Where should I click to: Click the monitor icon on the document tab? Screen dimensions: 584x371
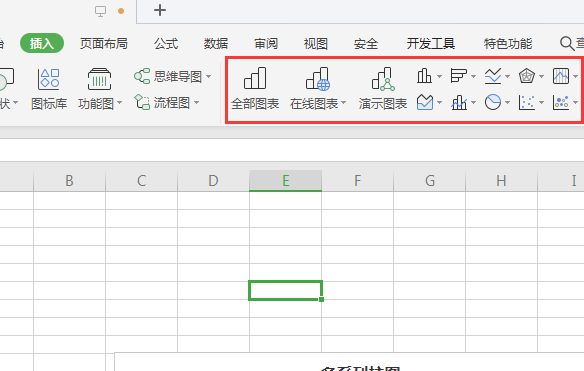(x=100, y=11)
